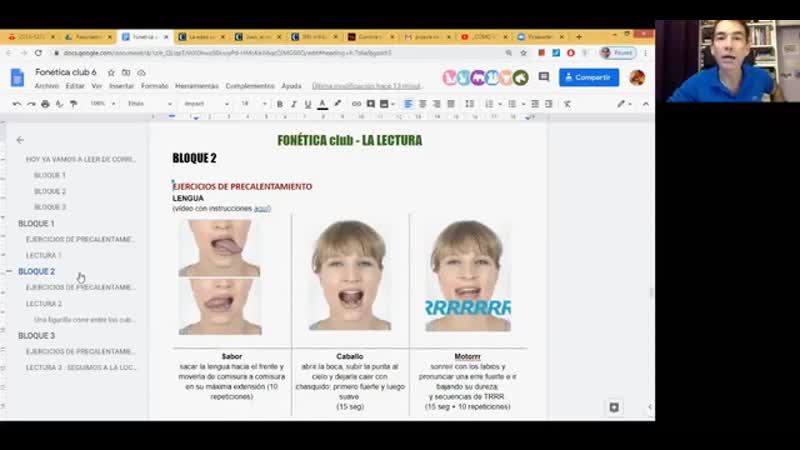Open the numbered list dropdown
This screenshot has height=450, width=800.
493,104
